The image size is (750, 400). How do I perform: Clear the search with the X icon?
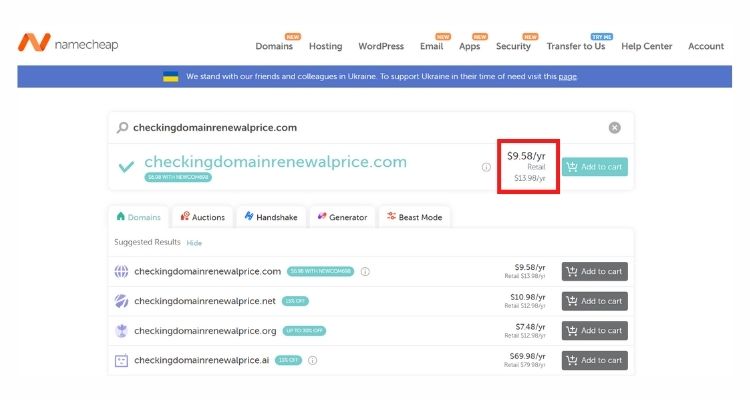[615, 128]
